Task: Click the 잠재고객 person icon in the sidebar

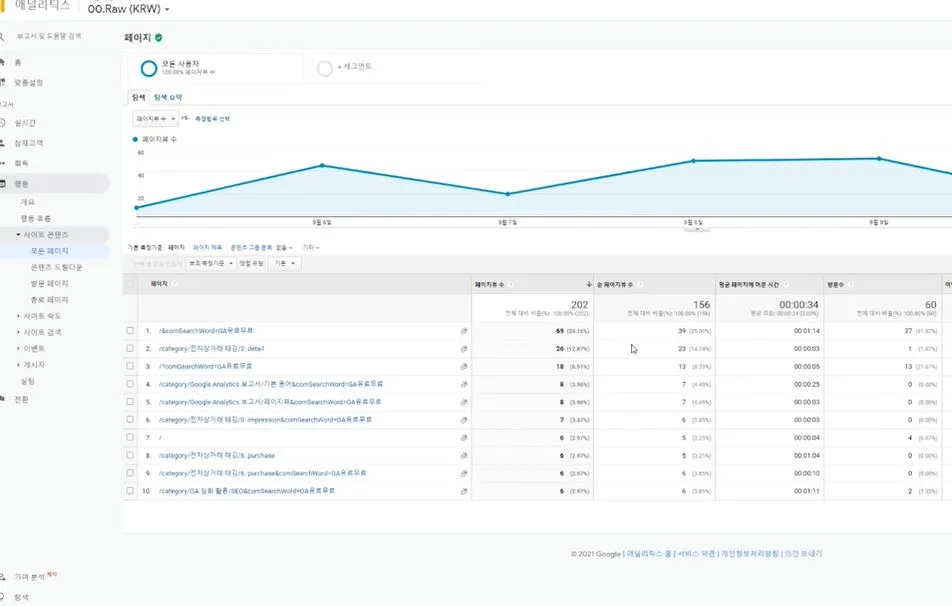Action: [x=2, y=143]
